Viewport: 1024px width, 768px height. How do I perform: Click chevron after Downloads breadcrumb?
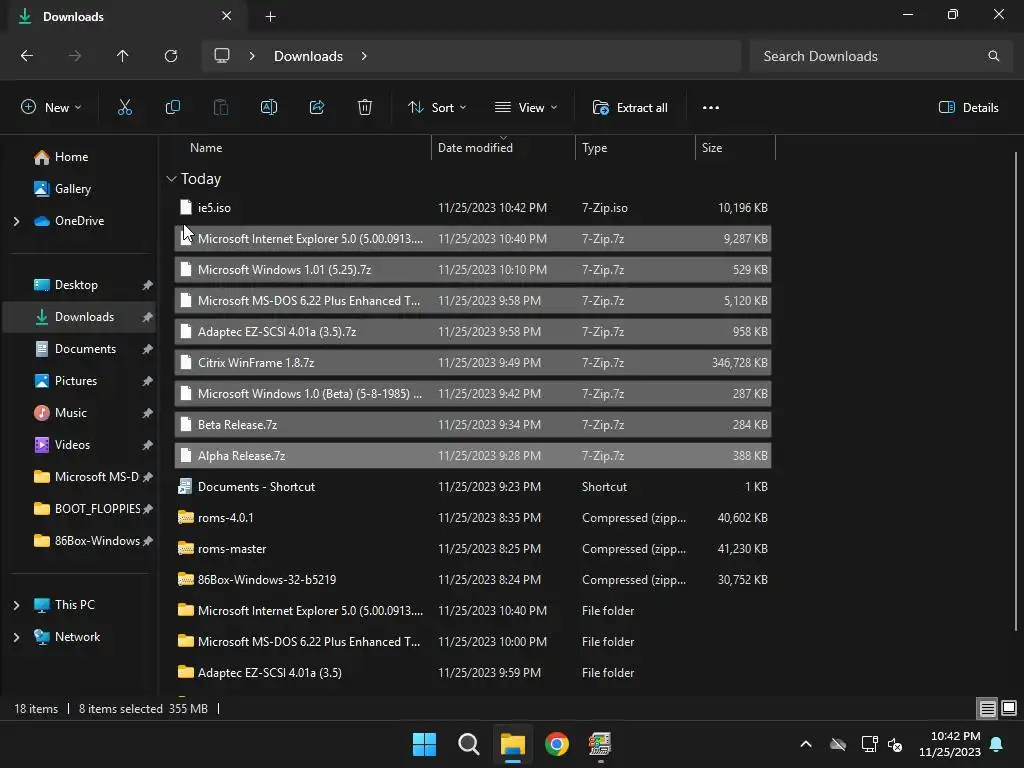364,56
